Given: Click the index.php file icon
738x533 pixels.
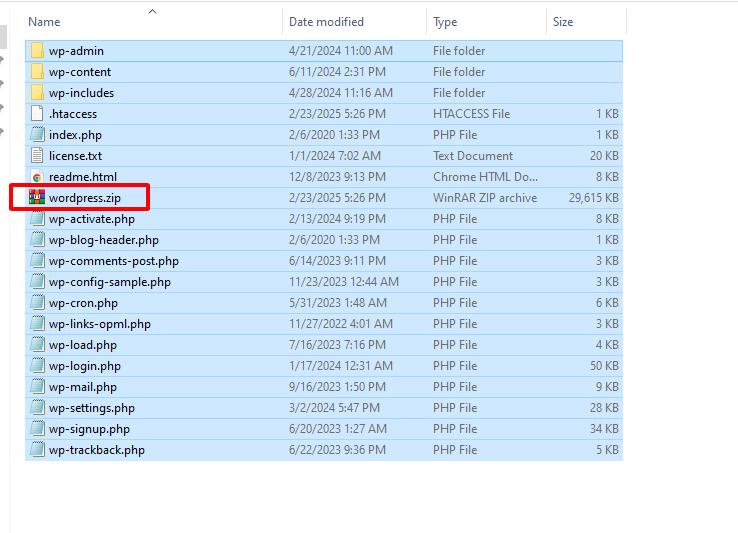Looking at the screenshot, I should 37,135.
